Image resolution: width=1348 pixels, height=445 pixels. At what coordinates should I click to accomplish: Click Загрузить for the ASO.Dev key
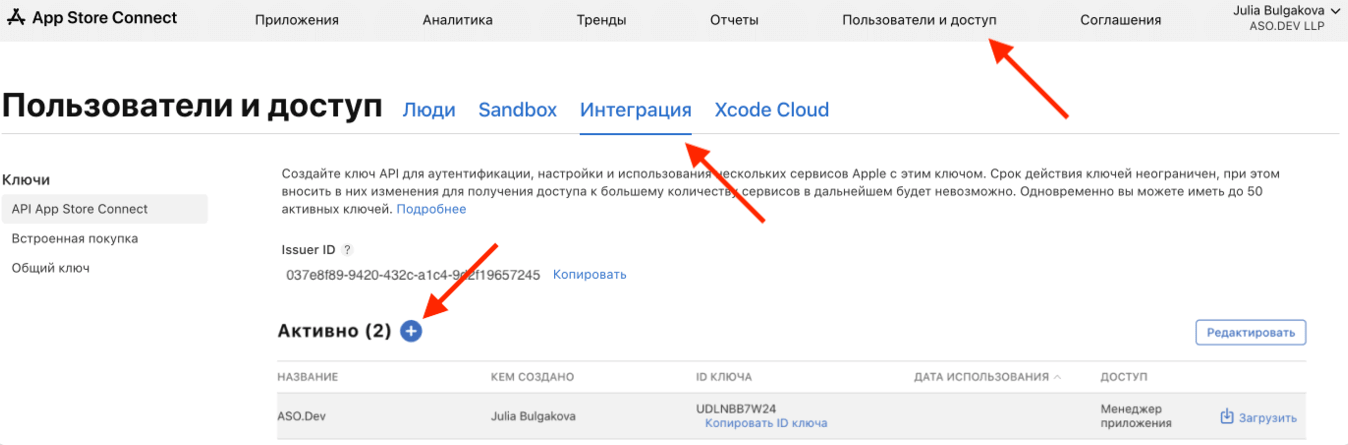point(1267,418)
